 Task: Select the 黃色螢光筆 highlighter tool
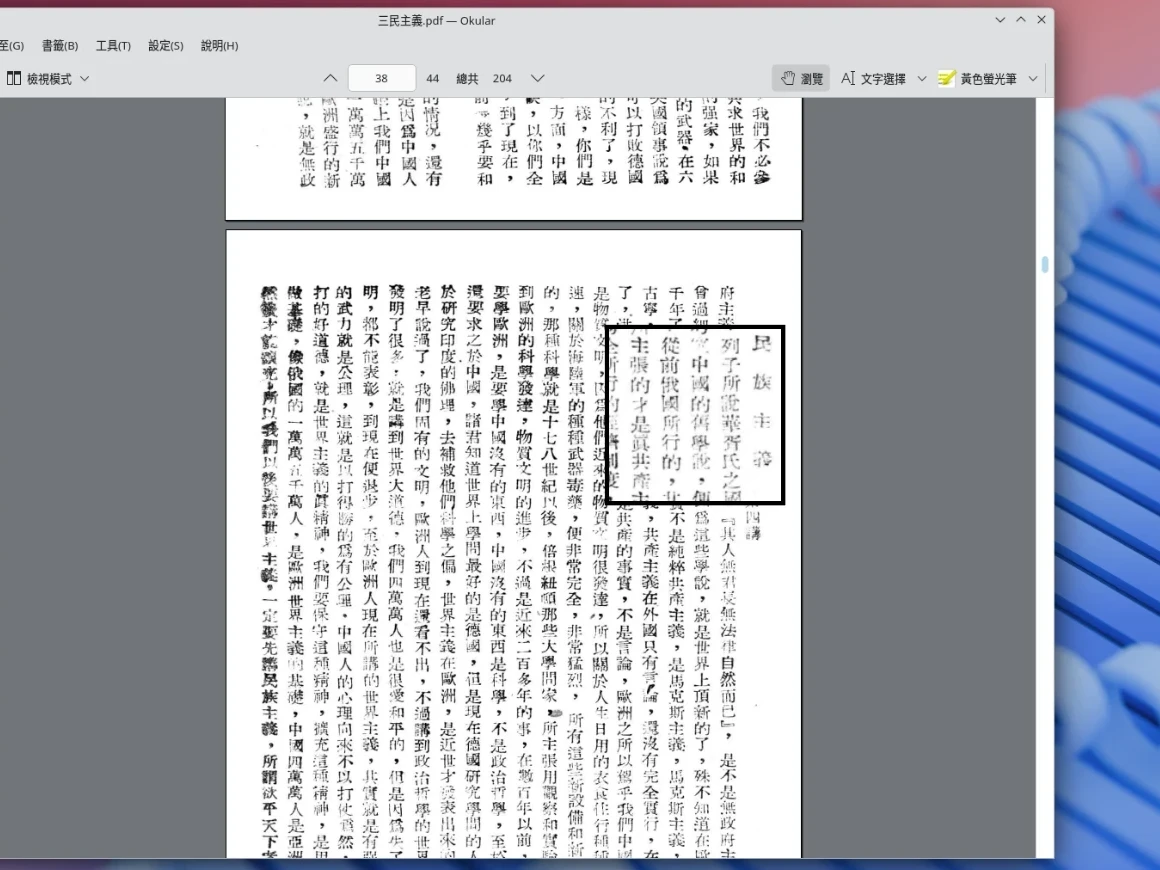coord(987,78)
